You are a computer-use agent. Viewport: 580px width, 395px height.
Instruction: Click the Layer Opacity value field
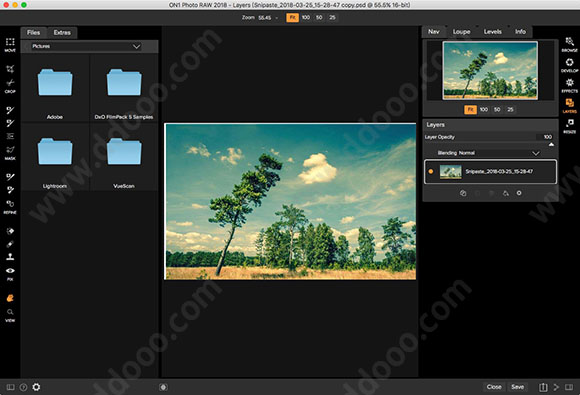coord(545,137)
